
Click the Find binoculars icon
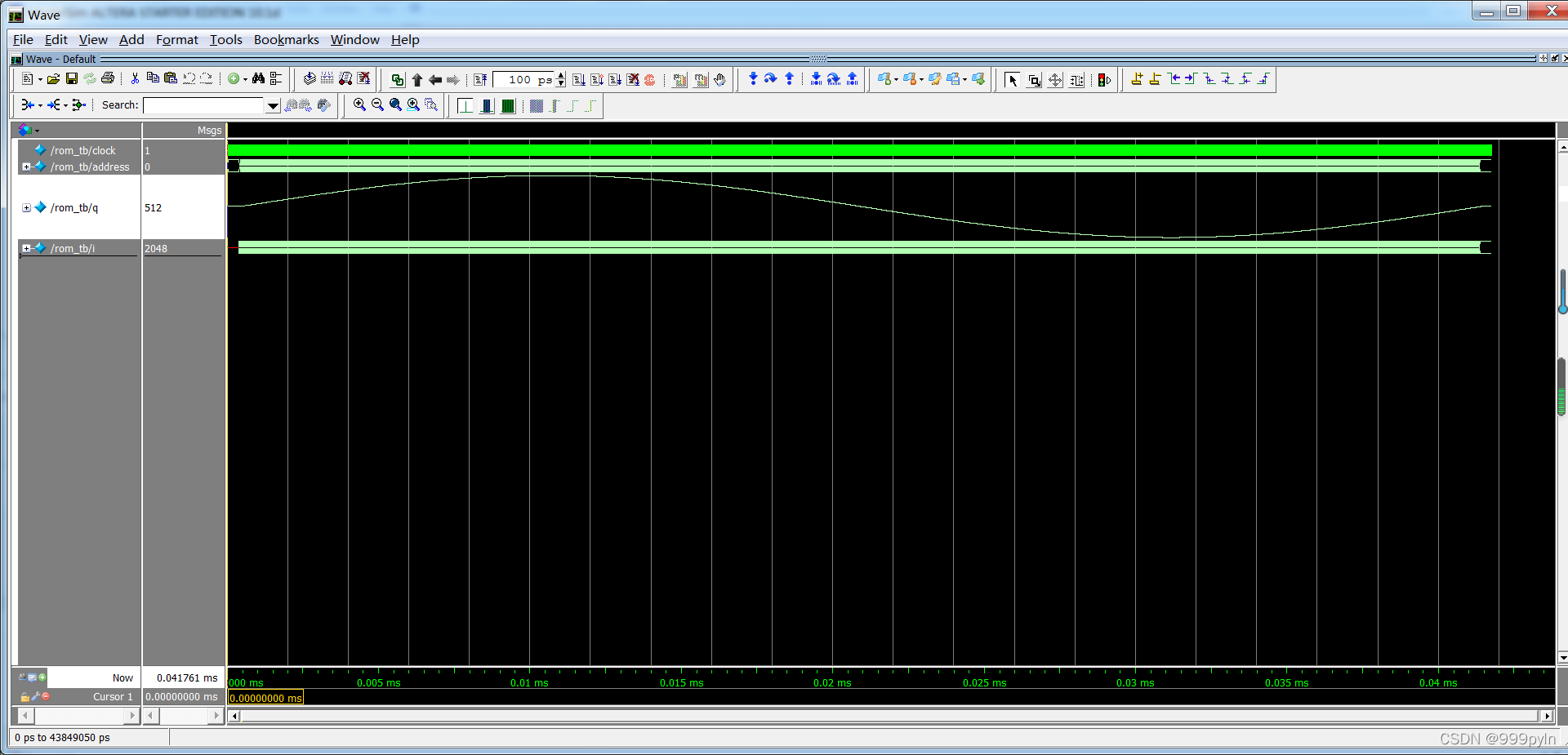pyautogui.click(x=258, y=79)
